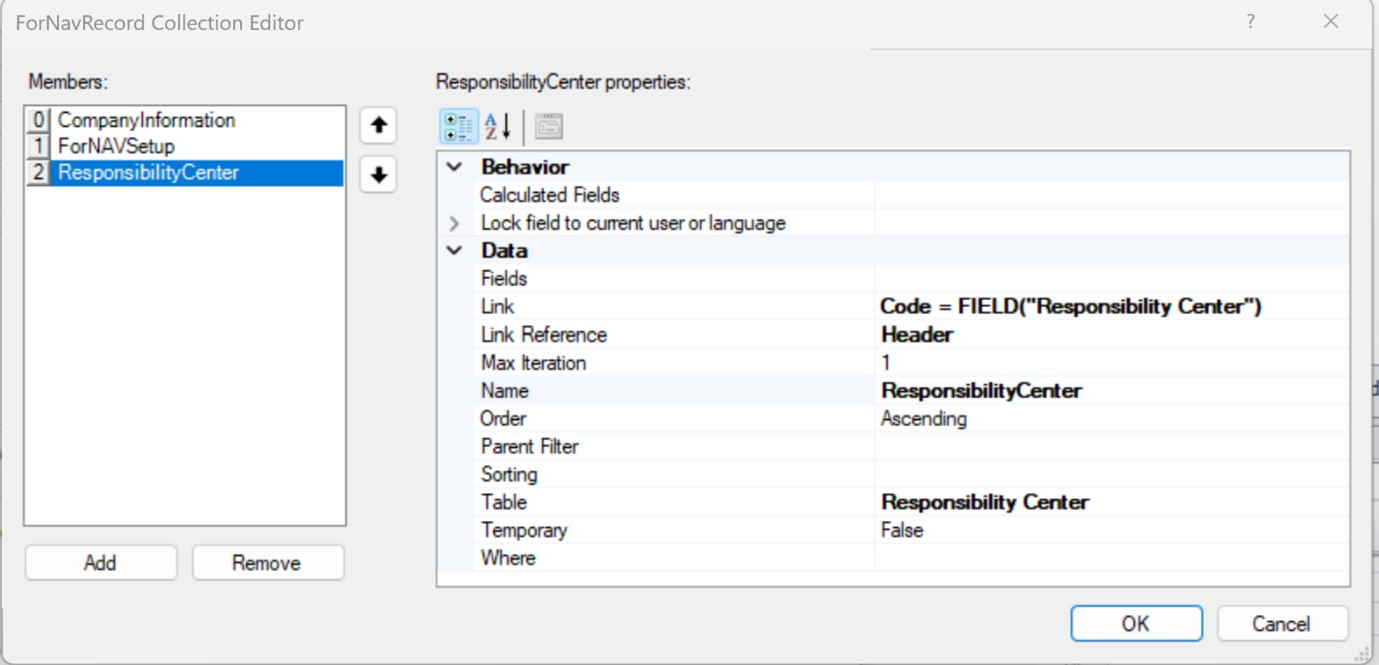Click the Max Iteration value field

pyautogui.click(x=1112, y=363)
